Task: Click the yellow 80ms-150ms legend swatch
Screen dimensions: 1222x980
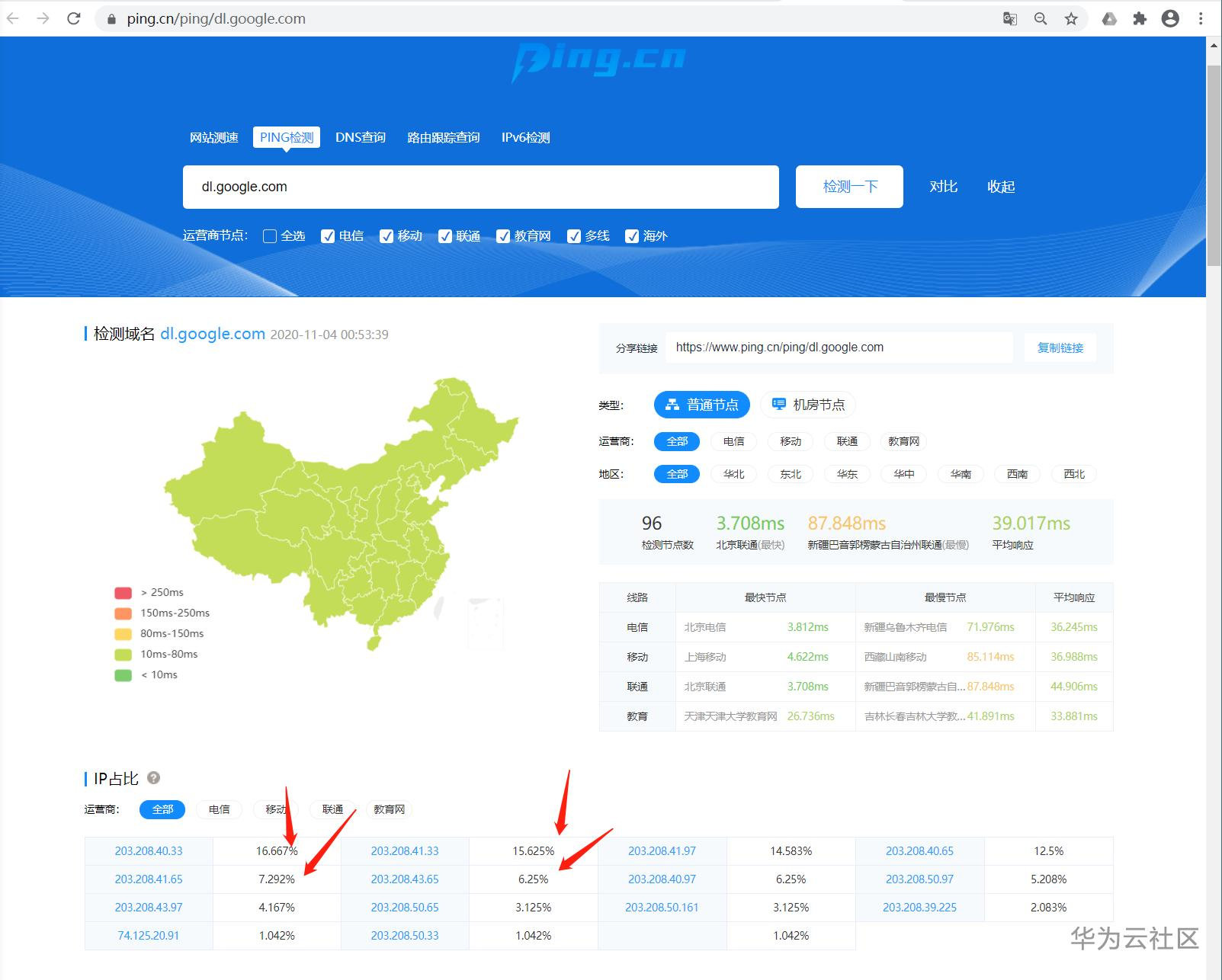Action: [123, 634]
